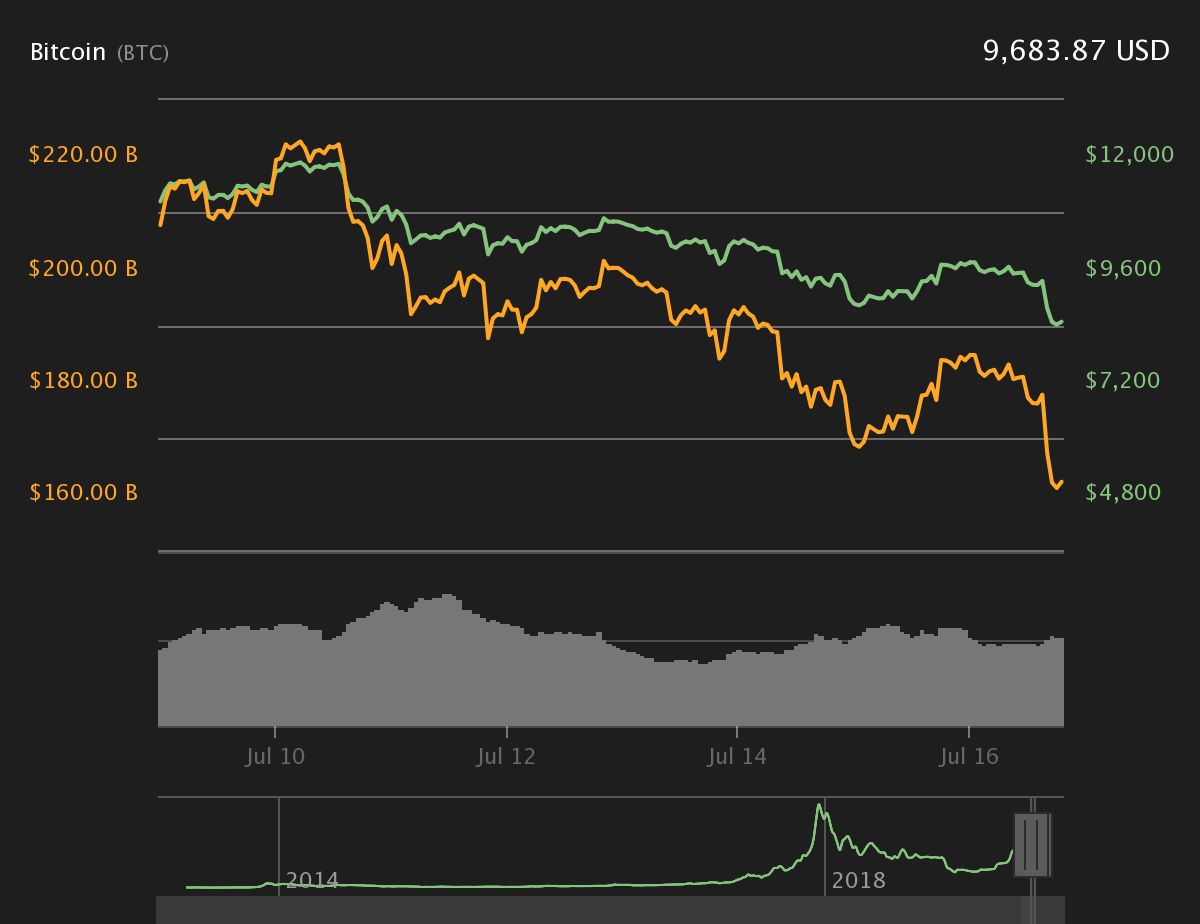
Task: Click the Bitcoin title text
Action: pyautogui.click(x=68, y=52)
